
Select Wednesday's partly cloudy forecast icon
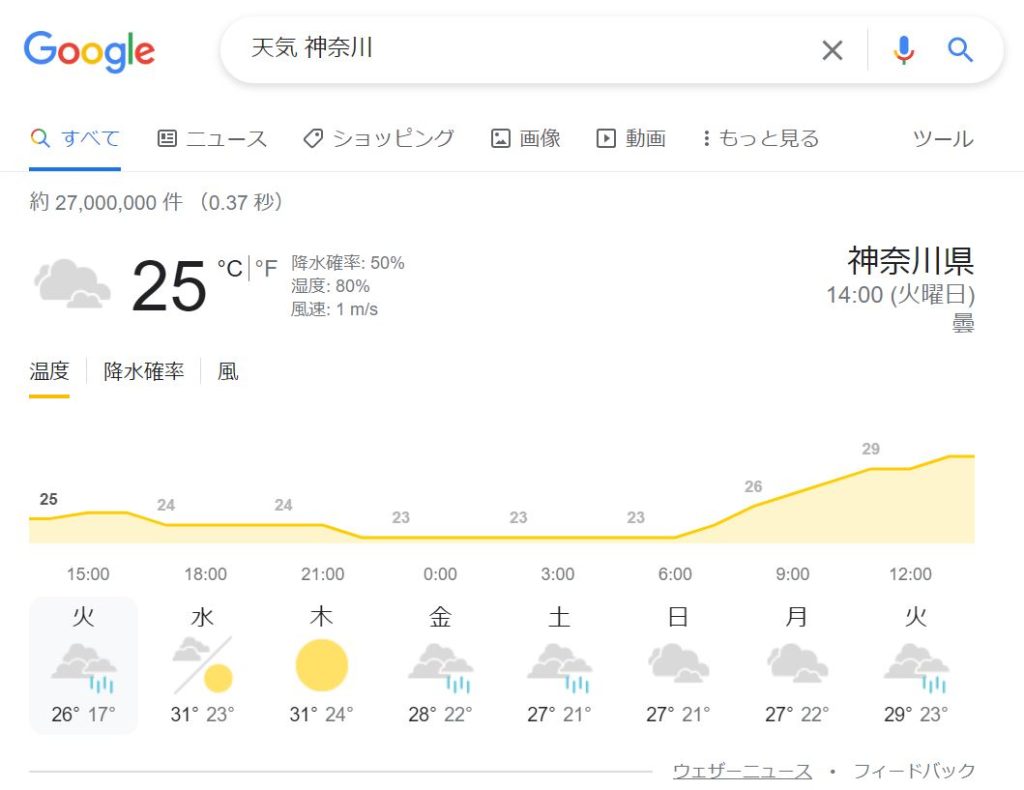click(202, 665)
